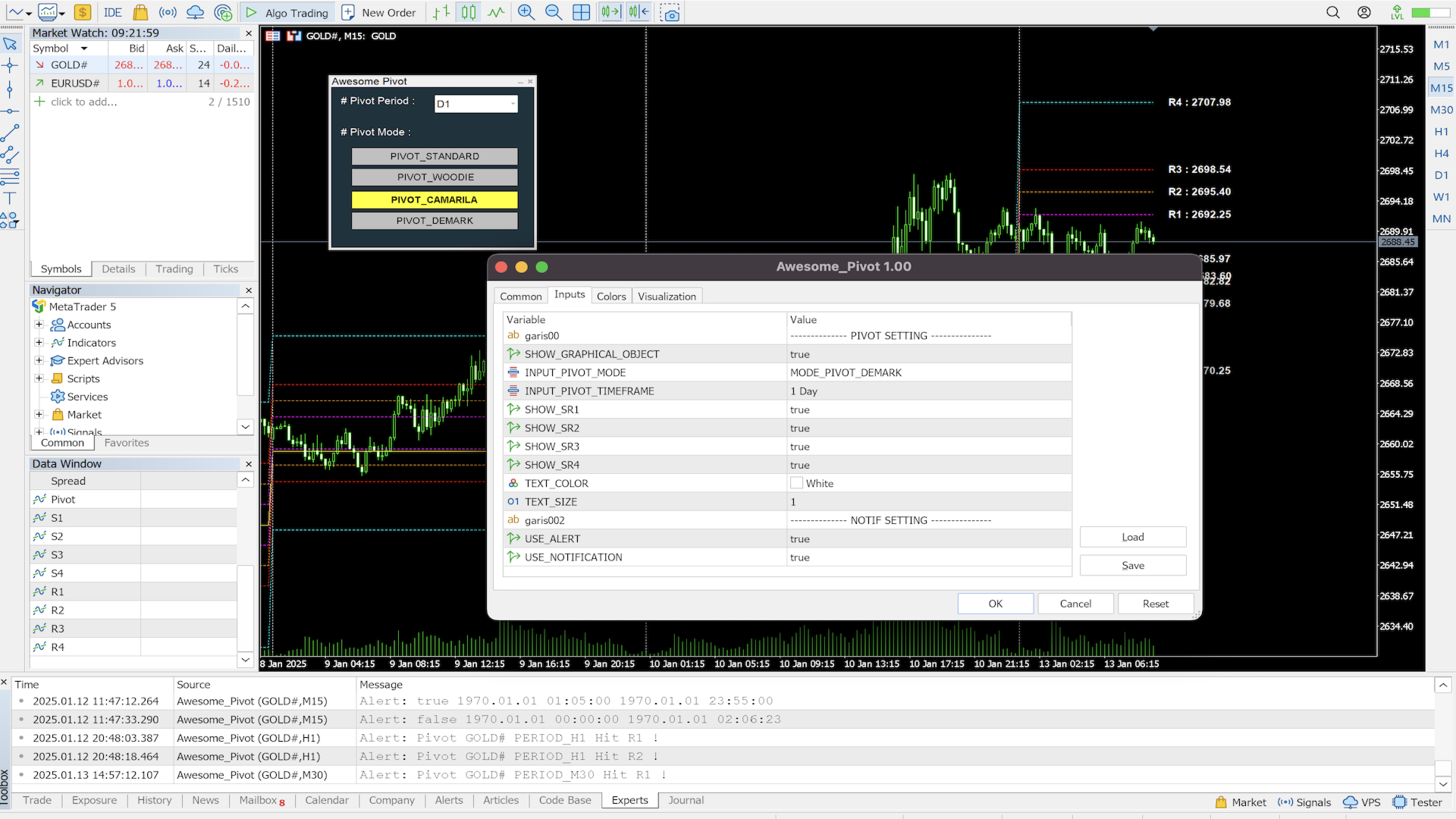Open the VPS cloud icon in toolbar
Viewport: 1456px width, 819px height.
coord(195,12)
